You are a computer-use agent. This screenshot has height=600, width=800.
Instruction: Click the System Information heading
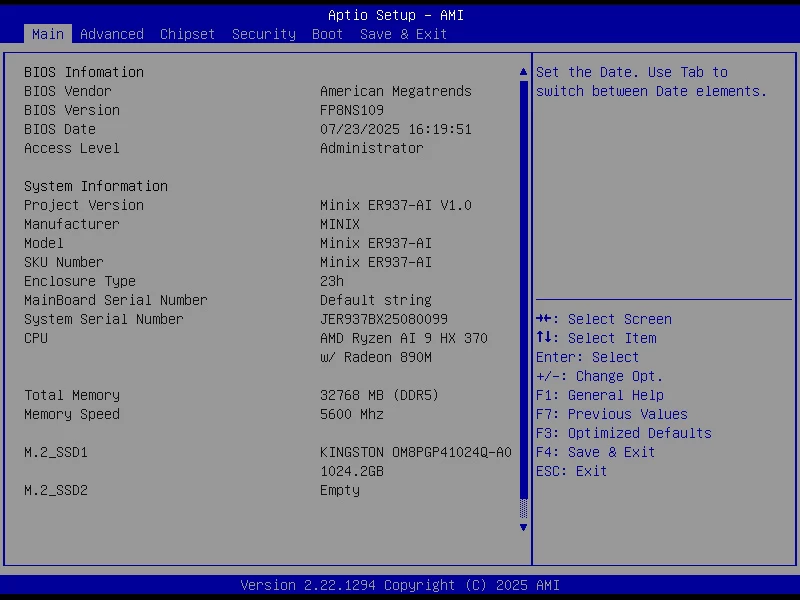click(x=96, y=186)
